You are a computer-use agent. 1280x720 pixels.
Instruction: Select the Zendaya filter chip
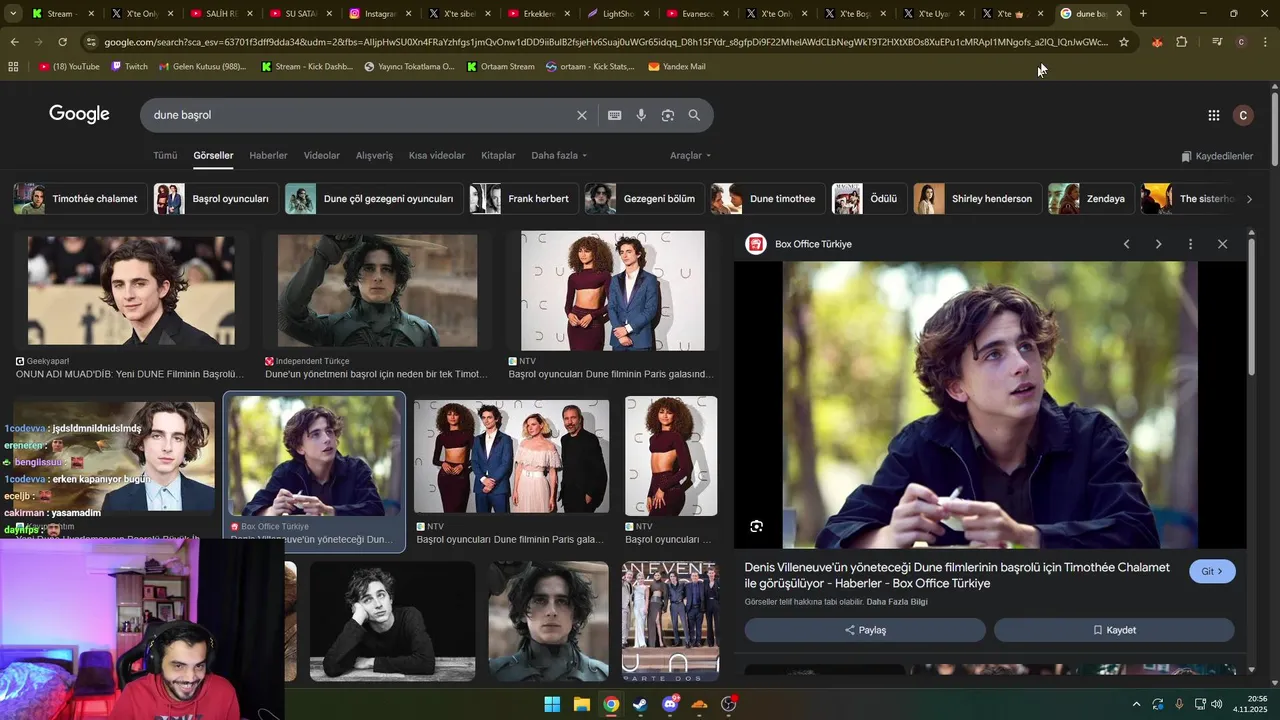click(1091, 199)
